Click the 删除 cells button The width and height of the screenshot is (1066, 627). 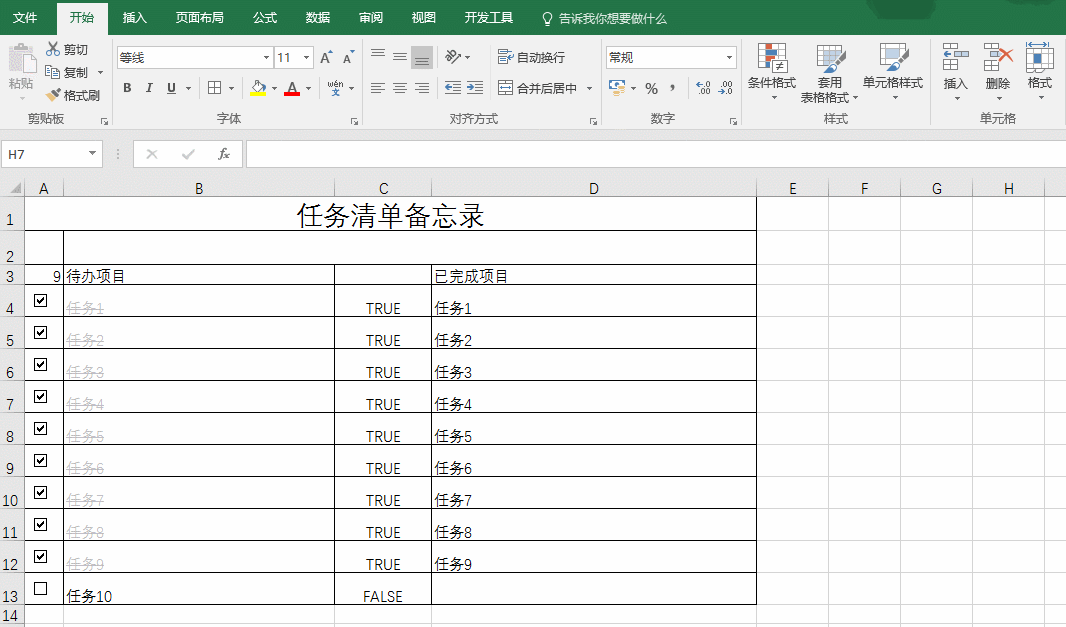tap(998, 73)
